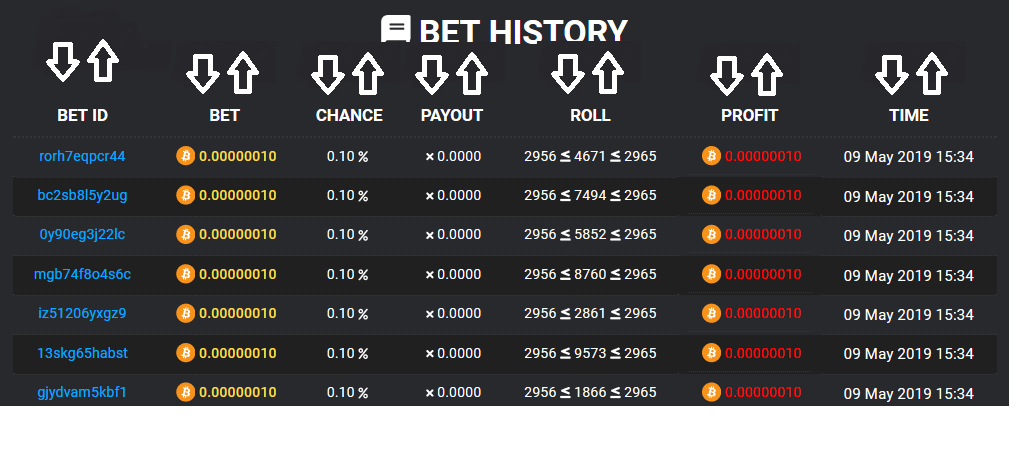
Task: Click the roll value 2956 ≤ 7494 ≤ 2965
Action: pyautogui.click(x=590, y=195)
